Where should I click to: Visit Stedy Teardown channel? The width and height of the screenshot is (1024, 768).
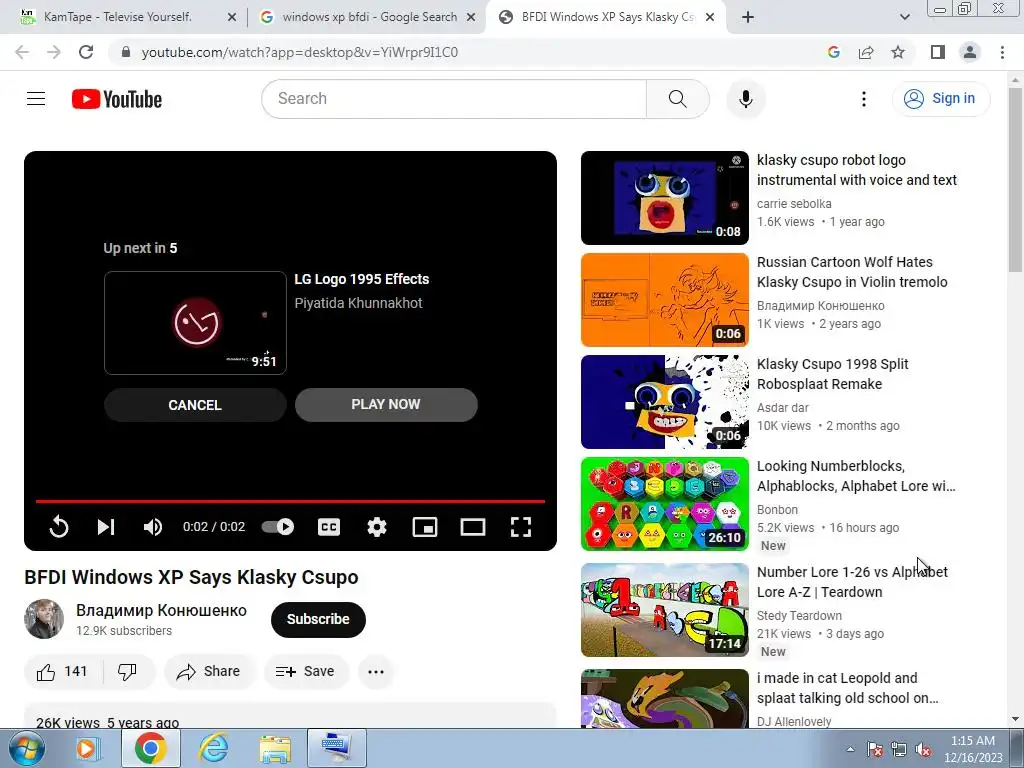click(799, 615)
